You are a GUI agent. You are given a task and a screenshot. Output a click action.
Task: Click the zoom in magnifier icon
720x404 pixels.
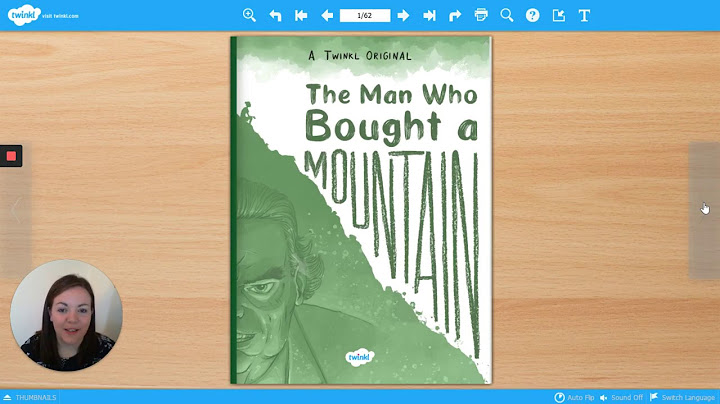click(x=249, y=15)
